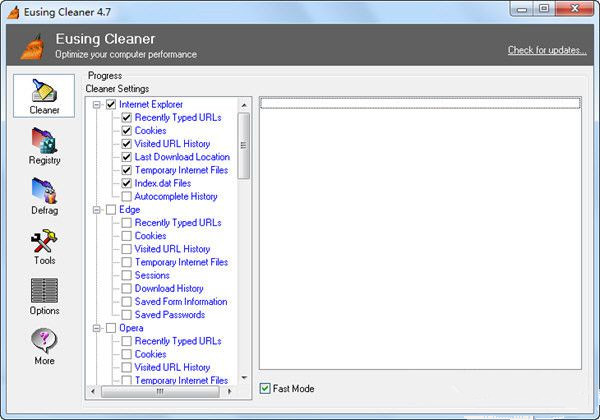Click horizontal scrollbar left arrow

(x=93, y=391)
